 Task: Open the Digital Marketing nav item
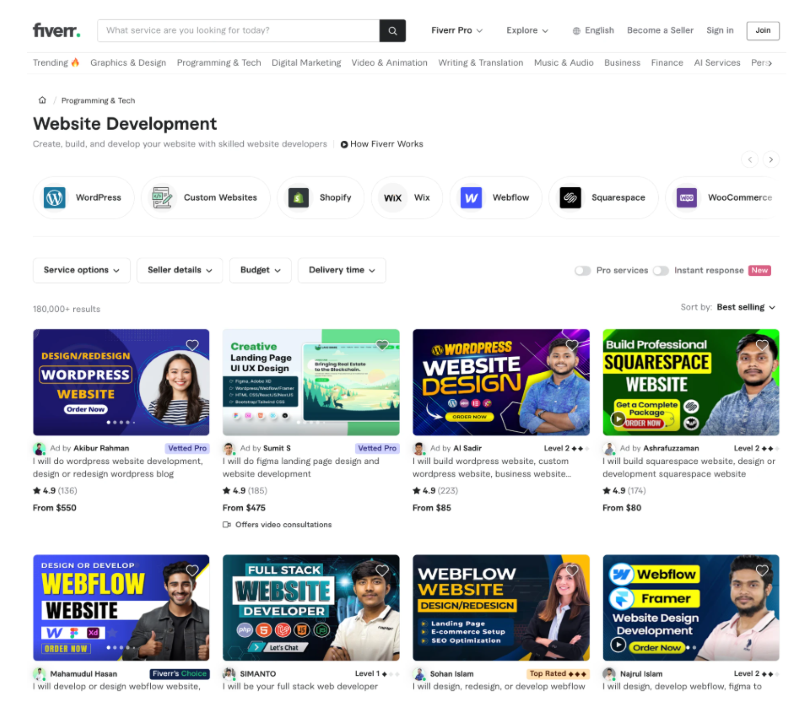[306, 62]
